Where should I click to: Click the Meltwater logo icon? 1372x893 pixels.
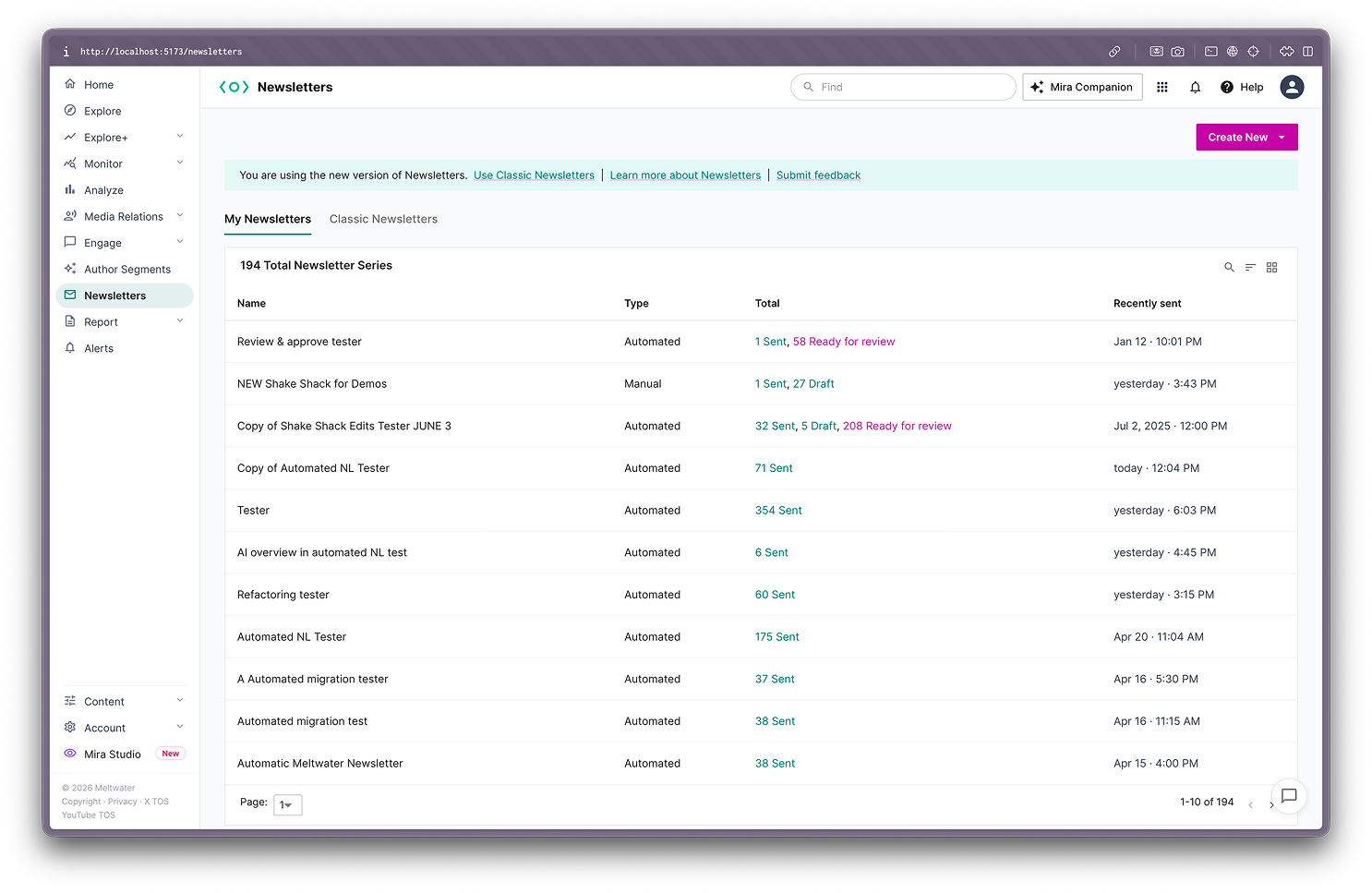[x=234, y=87]
